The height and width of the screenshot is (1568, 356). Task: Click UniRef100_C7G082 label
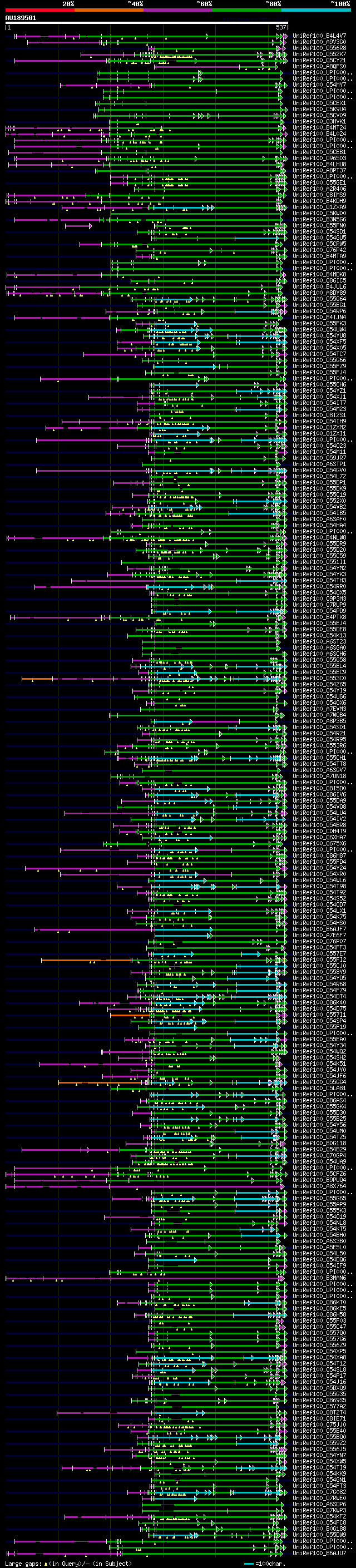(319, 1492)
